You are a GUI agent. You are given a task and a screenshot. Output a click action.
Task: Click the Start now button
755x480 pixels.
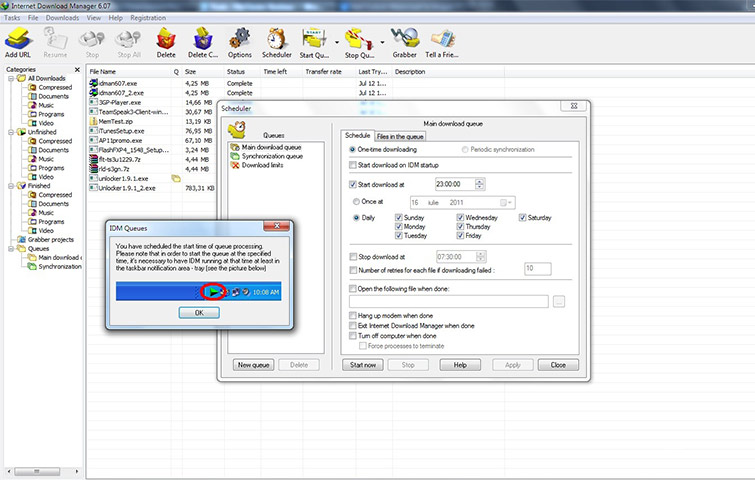[363, 365]
